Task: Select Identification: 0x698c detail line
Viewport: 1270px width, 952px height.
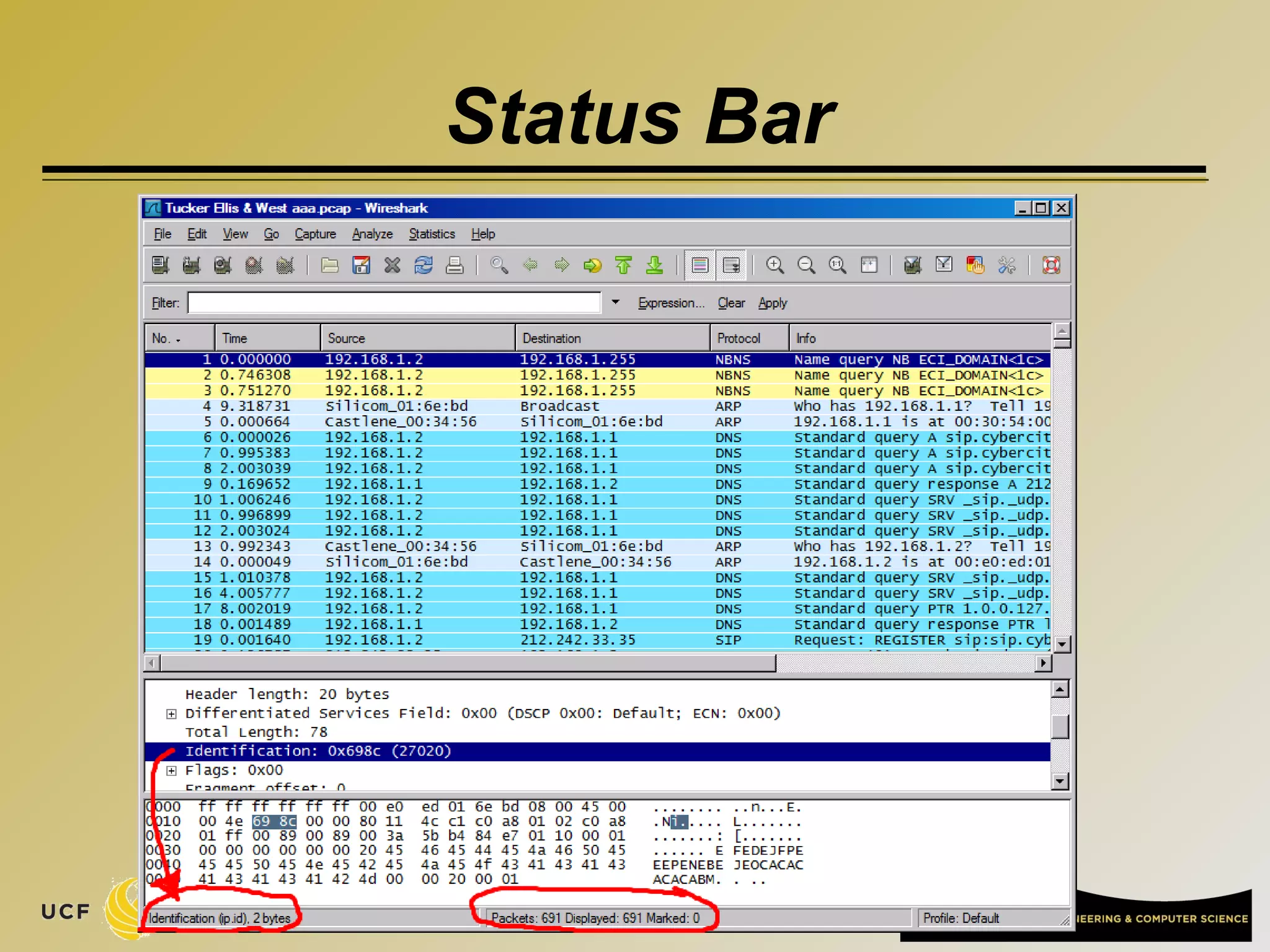Action: pos(598,751)
